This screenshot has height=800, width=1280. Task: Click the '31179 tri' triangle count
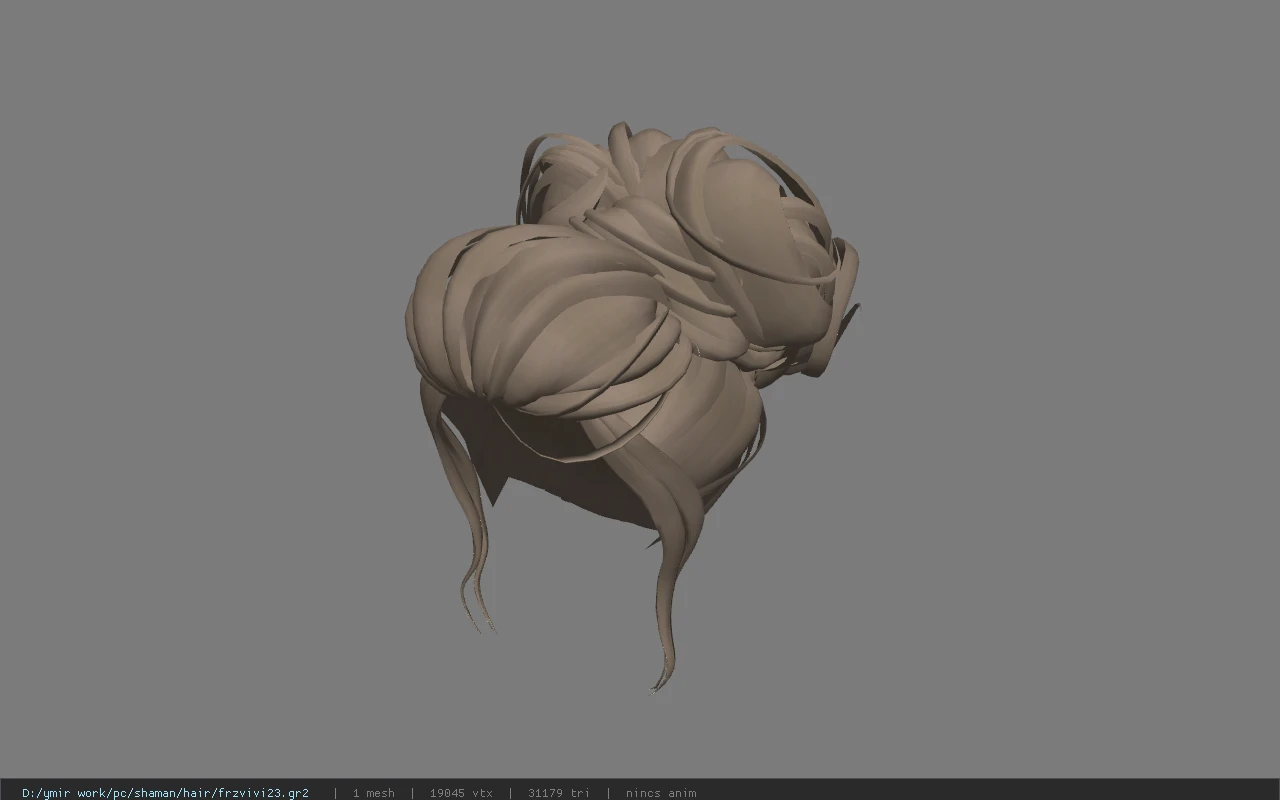click(x=558, y=793)
